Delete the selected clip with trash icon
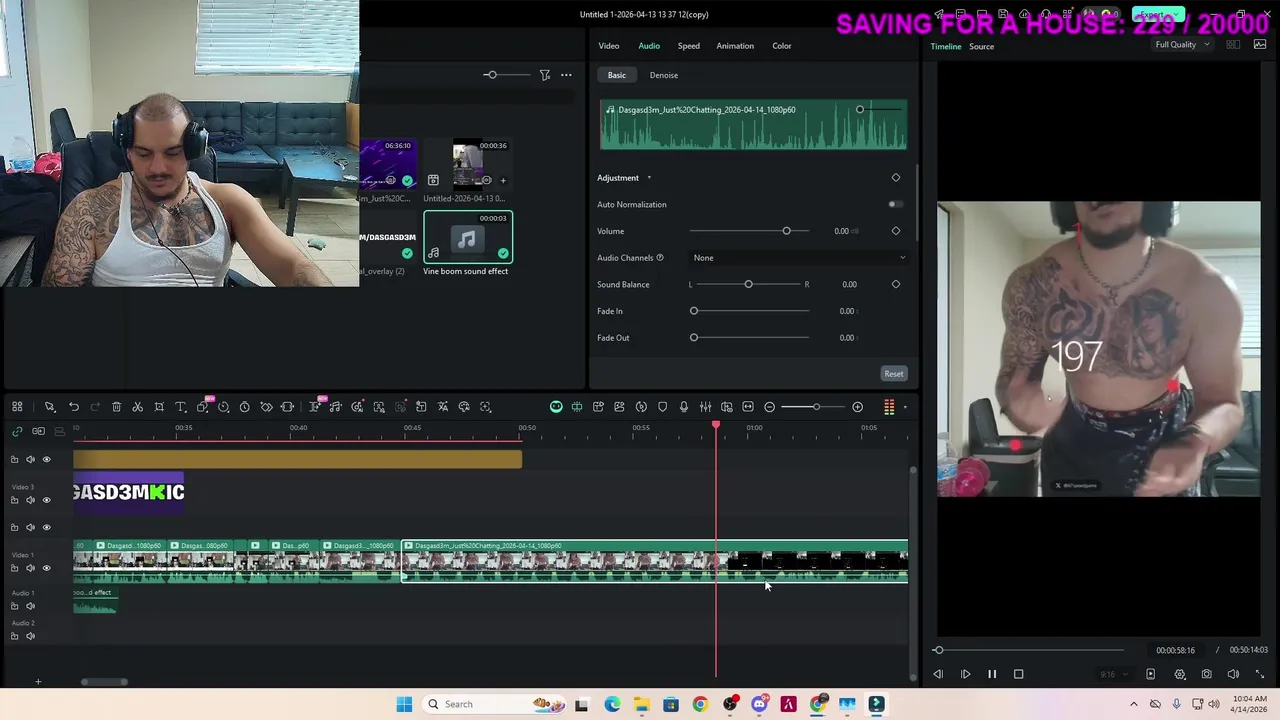Viewport: 1280px width, 720px height. pos(116,407)
